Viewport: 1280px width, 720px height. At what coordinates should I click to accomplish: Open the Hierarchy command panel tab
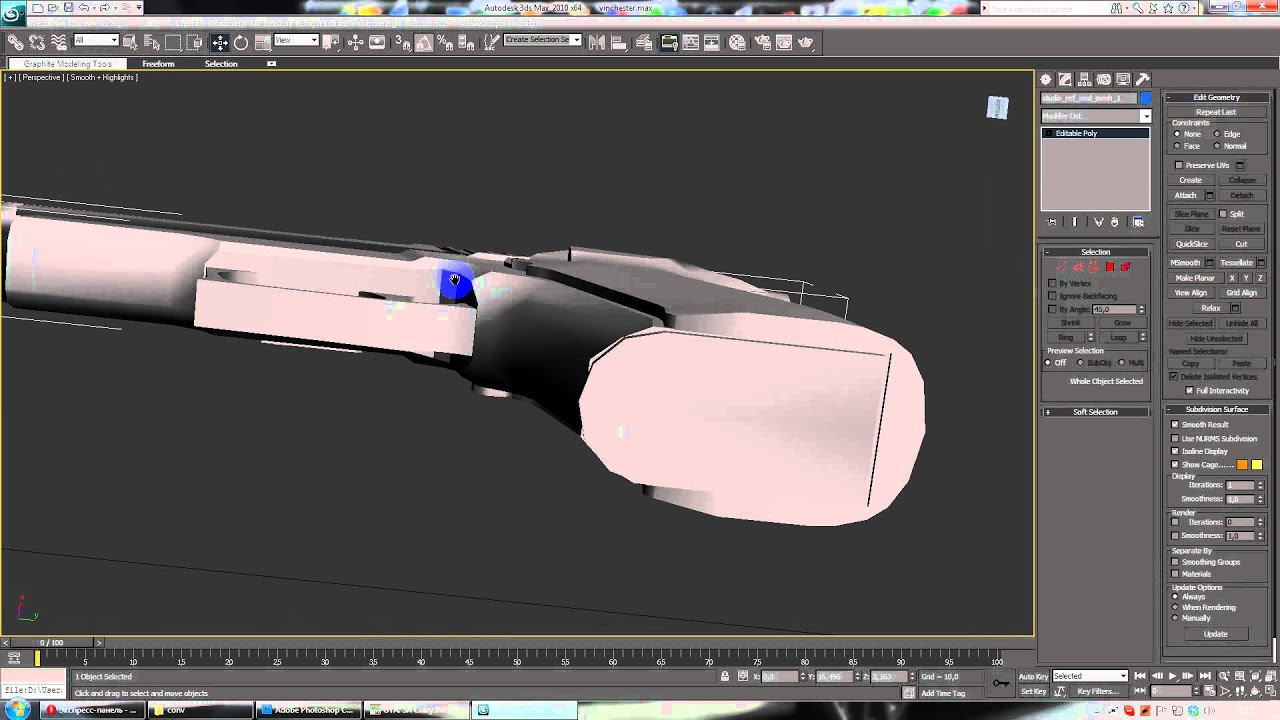pyautogui.click(x=1085, y=79)
